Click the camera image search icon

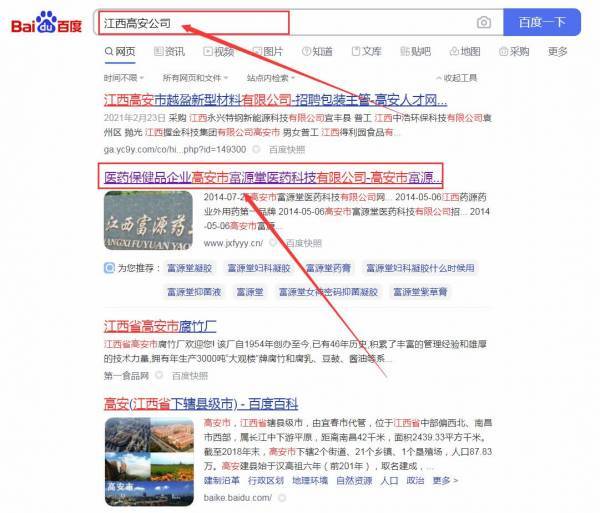(x=484, y=22)
